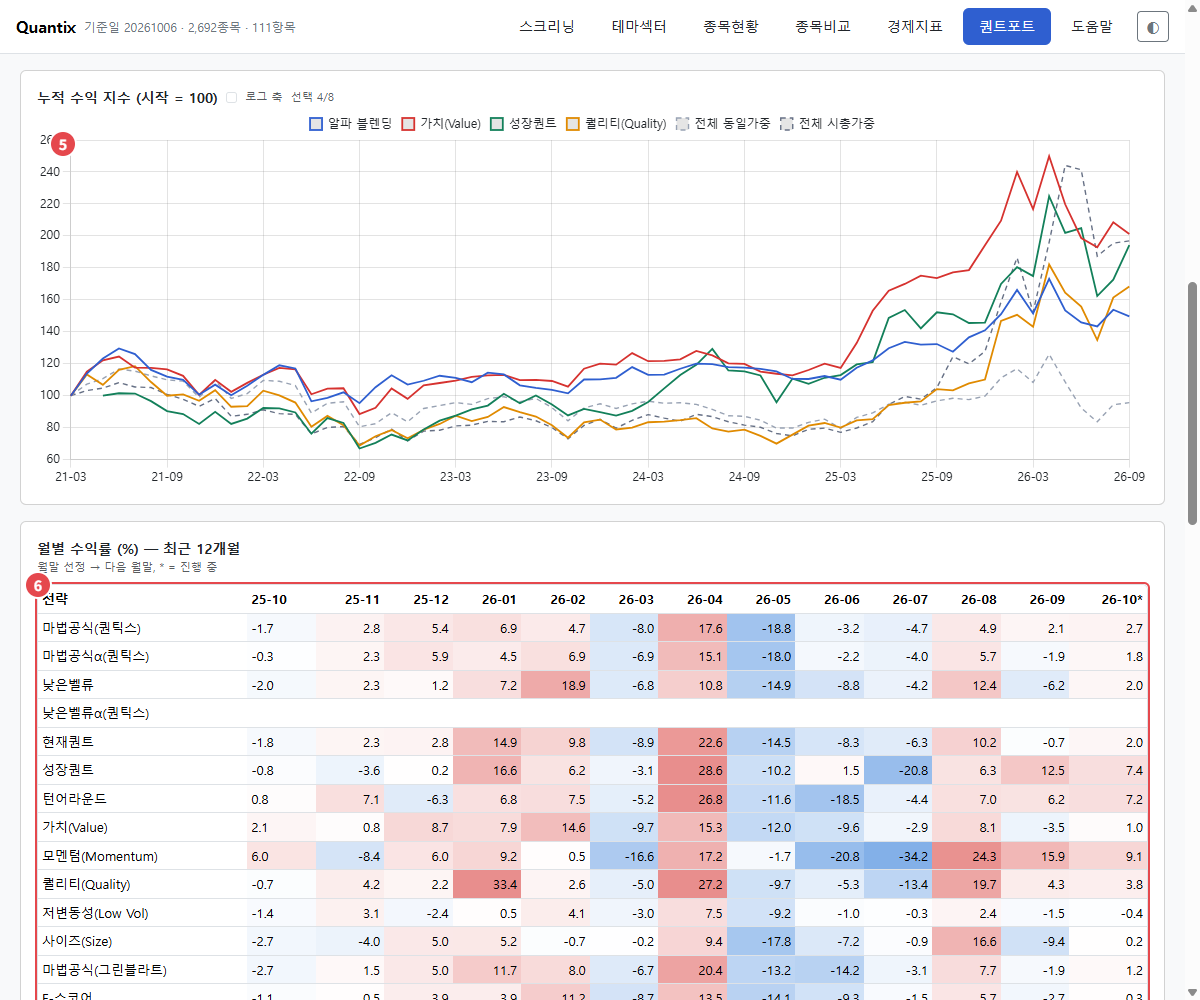
Task: Switch to the 테마섹터 tab
Action: click(639, 27)
